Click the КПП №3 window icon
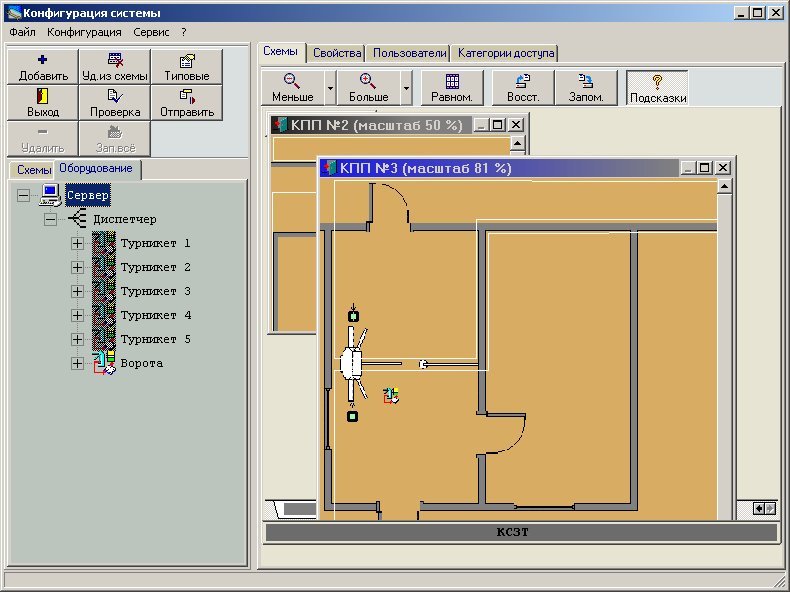Viewport: 790px width, 592px height. pyautogui.click(x=330, y=168)
